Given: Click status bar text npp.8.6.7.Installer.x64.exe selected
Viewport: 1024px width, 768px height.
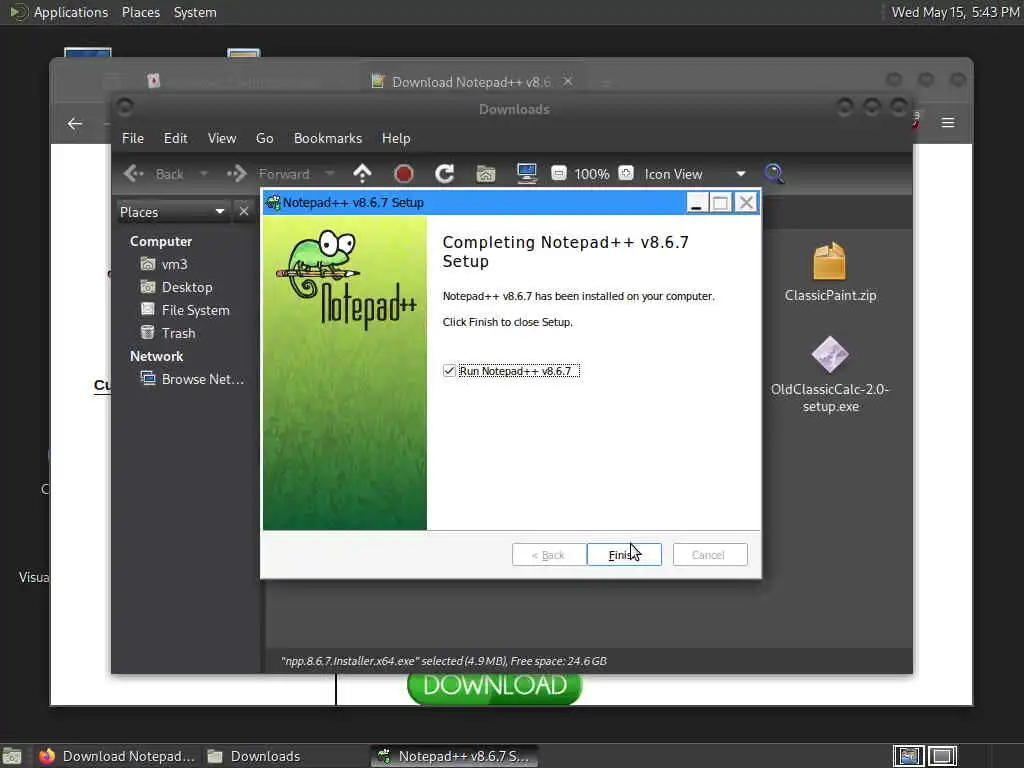Looking at the screenshot, I should tap(443, 661).
